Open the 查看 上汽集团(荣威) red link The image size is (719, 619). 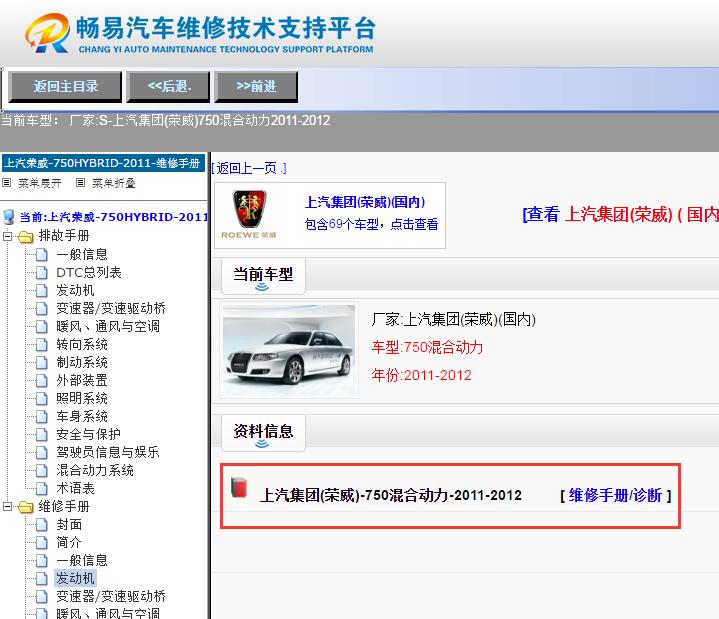point(620,214)
